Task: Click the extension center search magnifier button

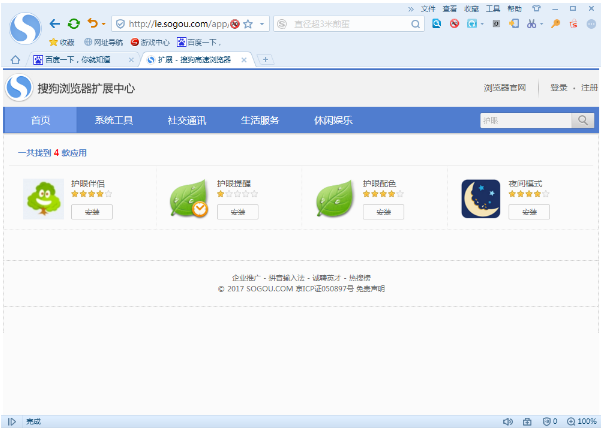Action: [x=582, y=121]
